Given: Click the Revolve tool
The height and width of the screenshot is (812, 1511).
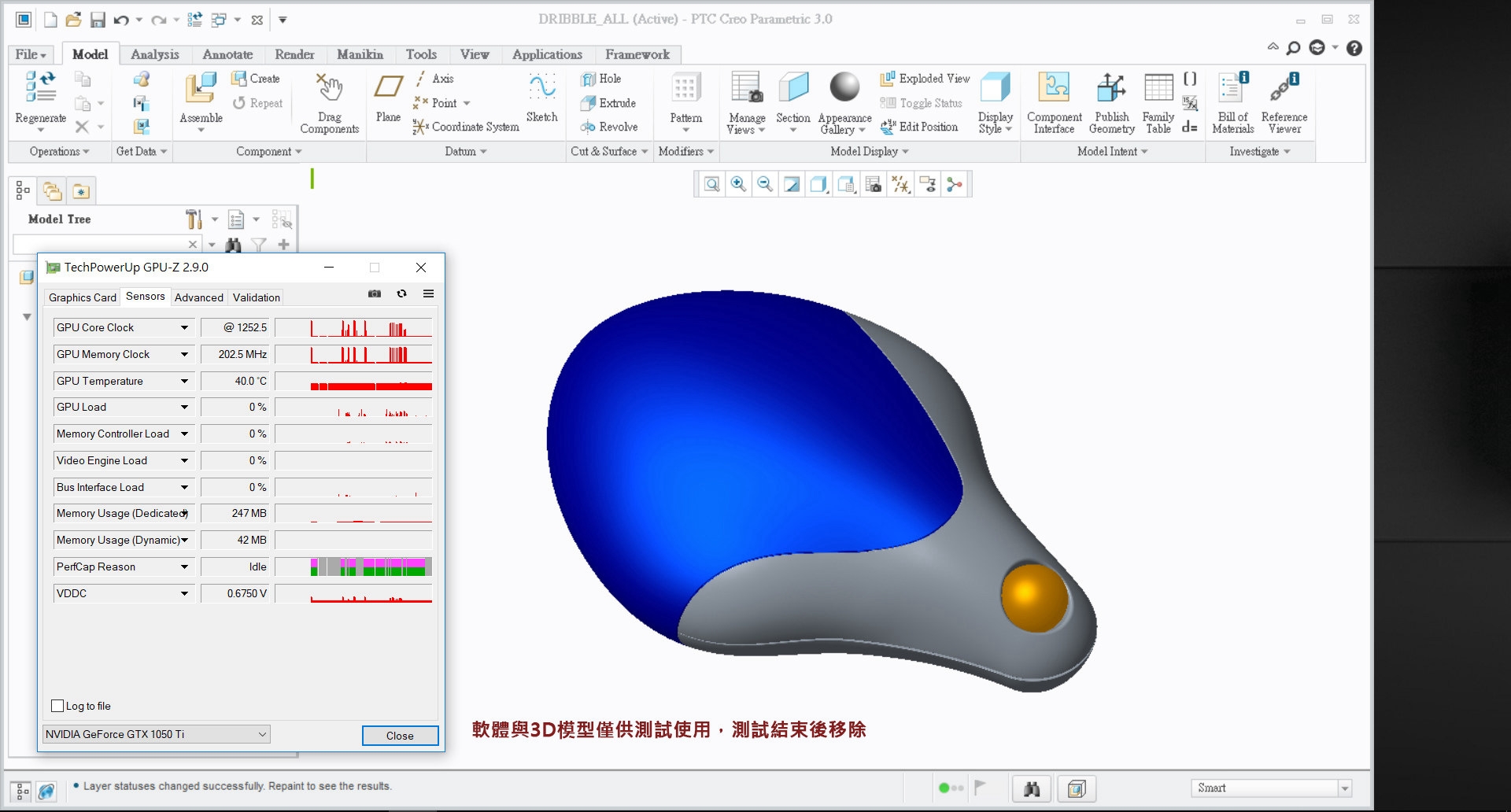Looking at the screenshot, I should [609, 127].
